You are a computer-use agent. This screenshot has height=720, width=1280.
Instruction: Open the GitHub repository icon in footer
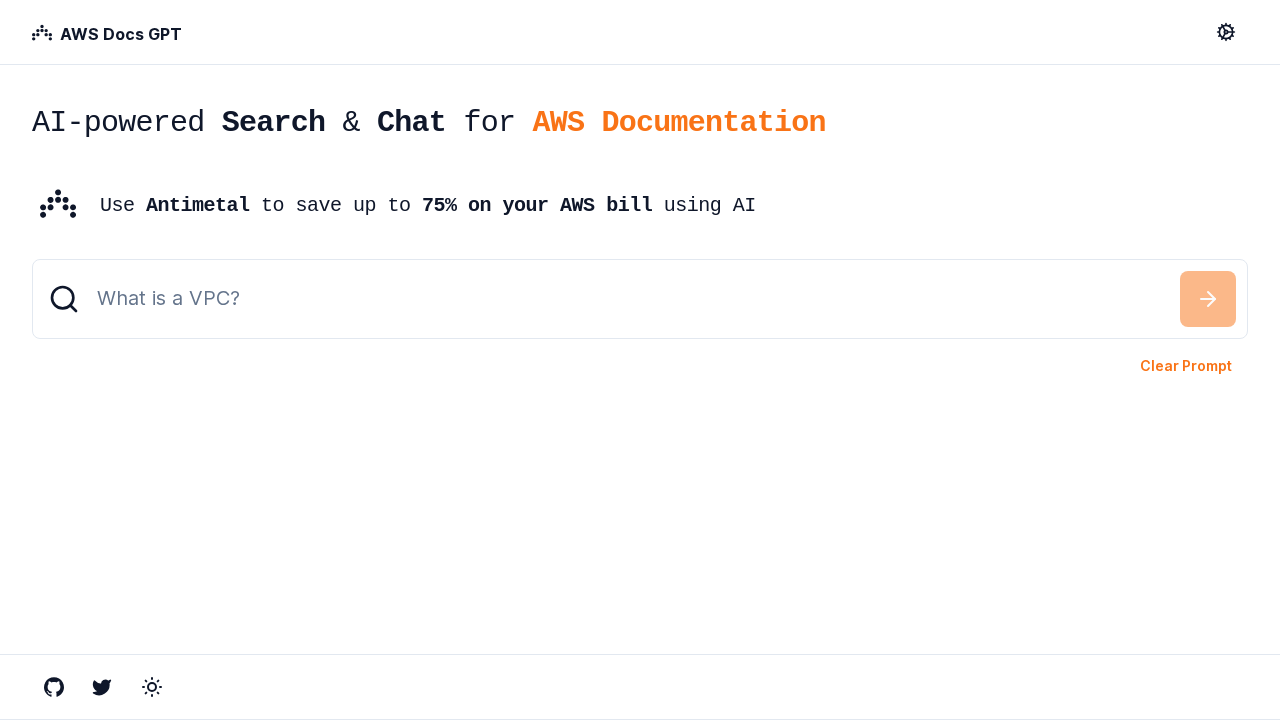(52, 685)
